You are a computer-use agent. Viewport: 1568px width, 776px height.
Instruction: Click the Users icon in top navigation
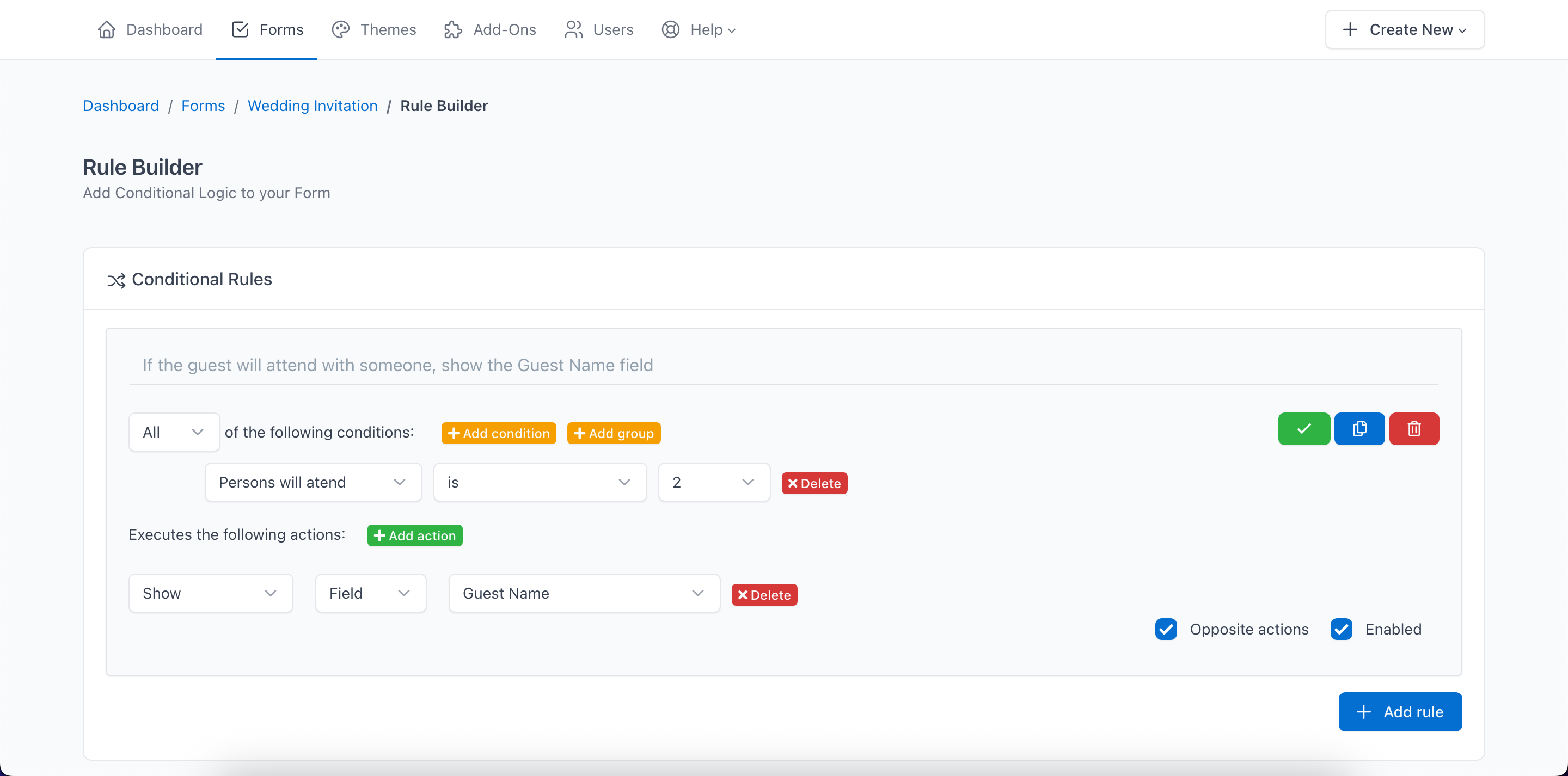(x=573, y=29)
